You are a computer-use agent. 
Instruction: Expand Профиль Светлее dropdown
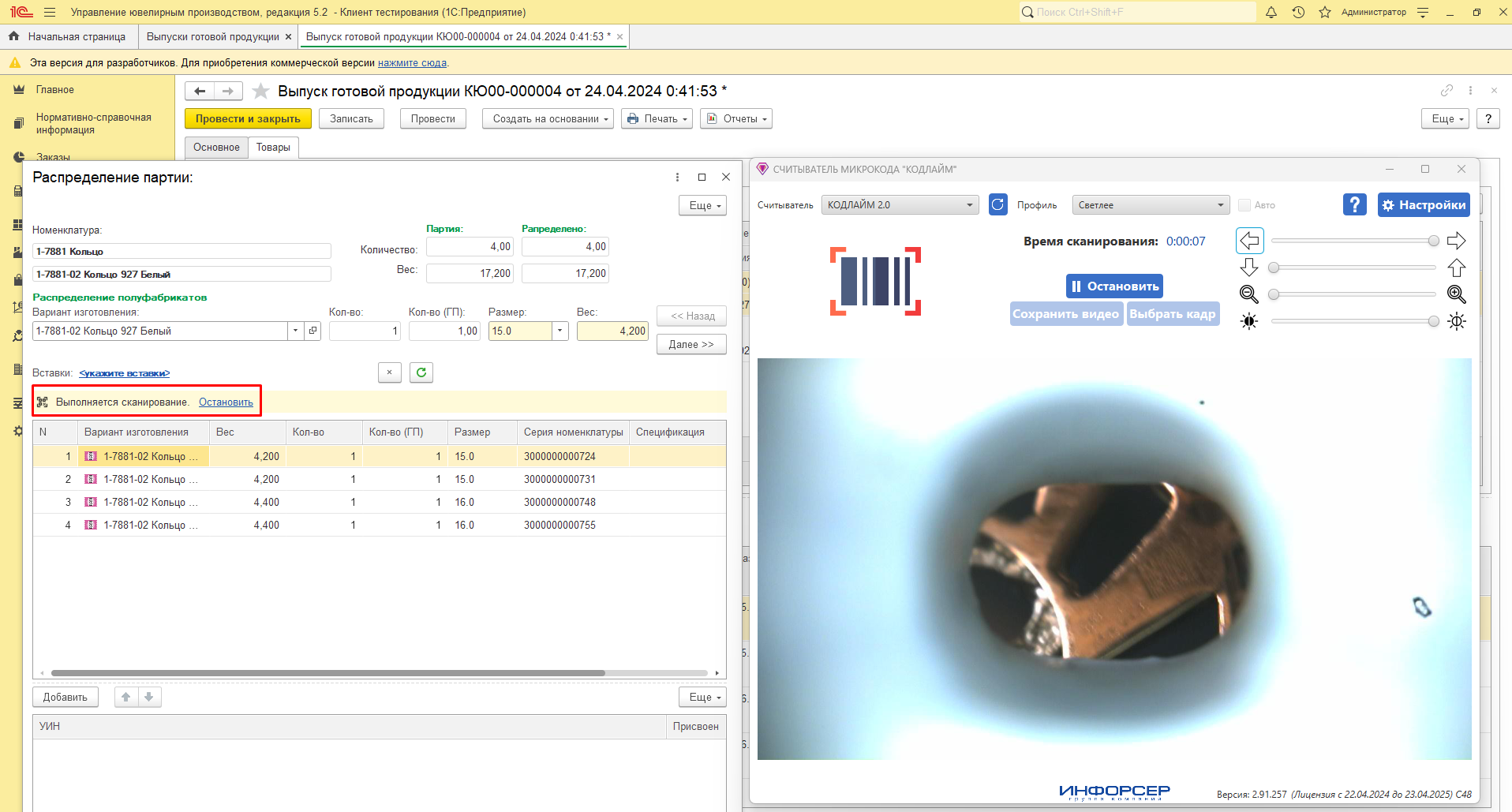pos(1221,205)
